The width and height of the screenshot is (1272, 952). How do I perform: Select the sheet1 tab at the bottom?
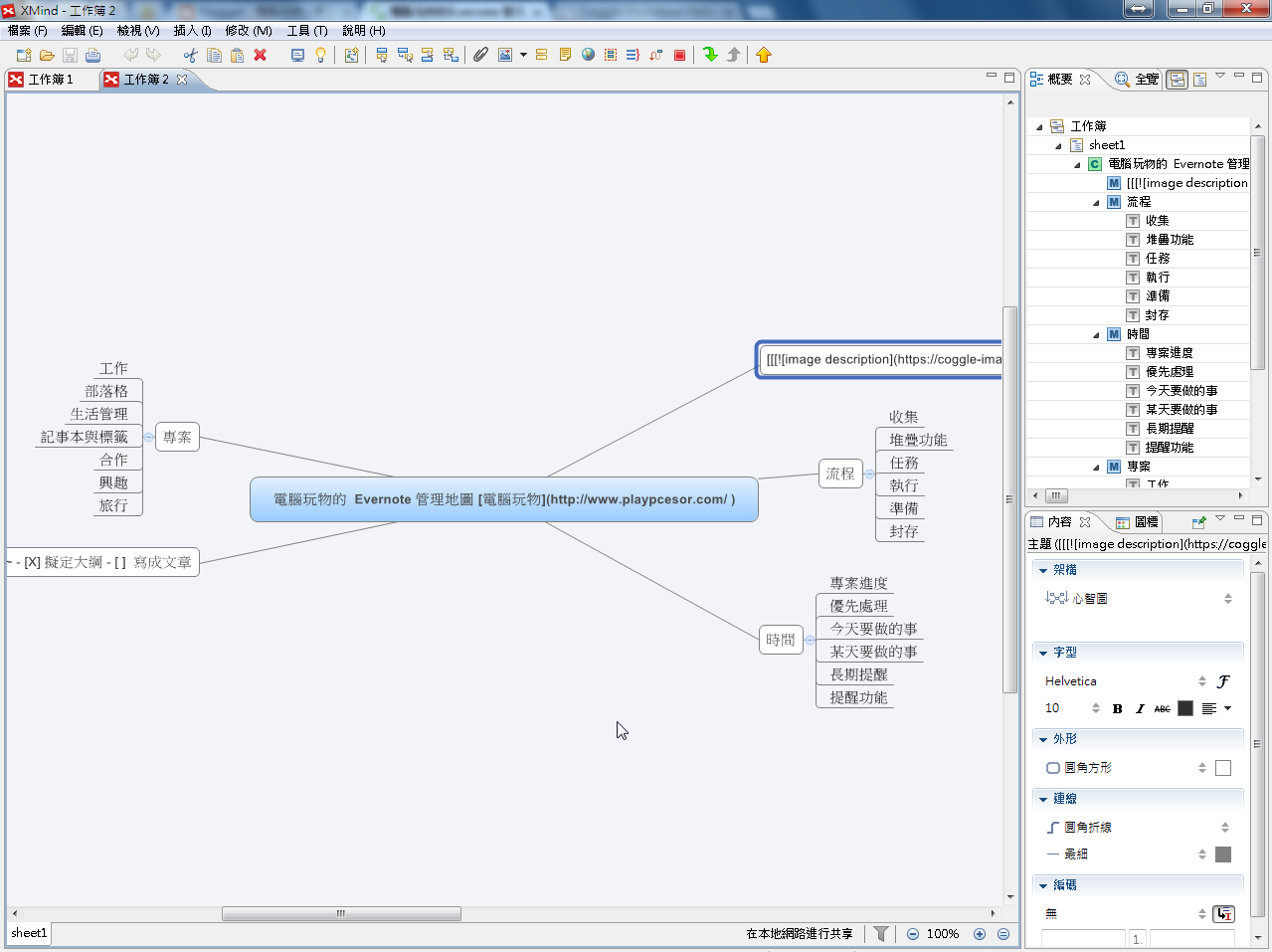29,933
